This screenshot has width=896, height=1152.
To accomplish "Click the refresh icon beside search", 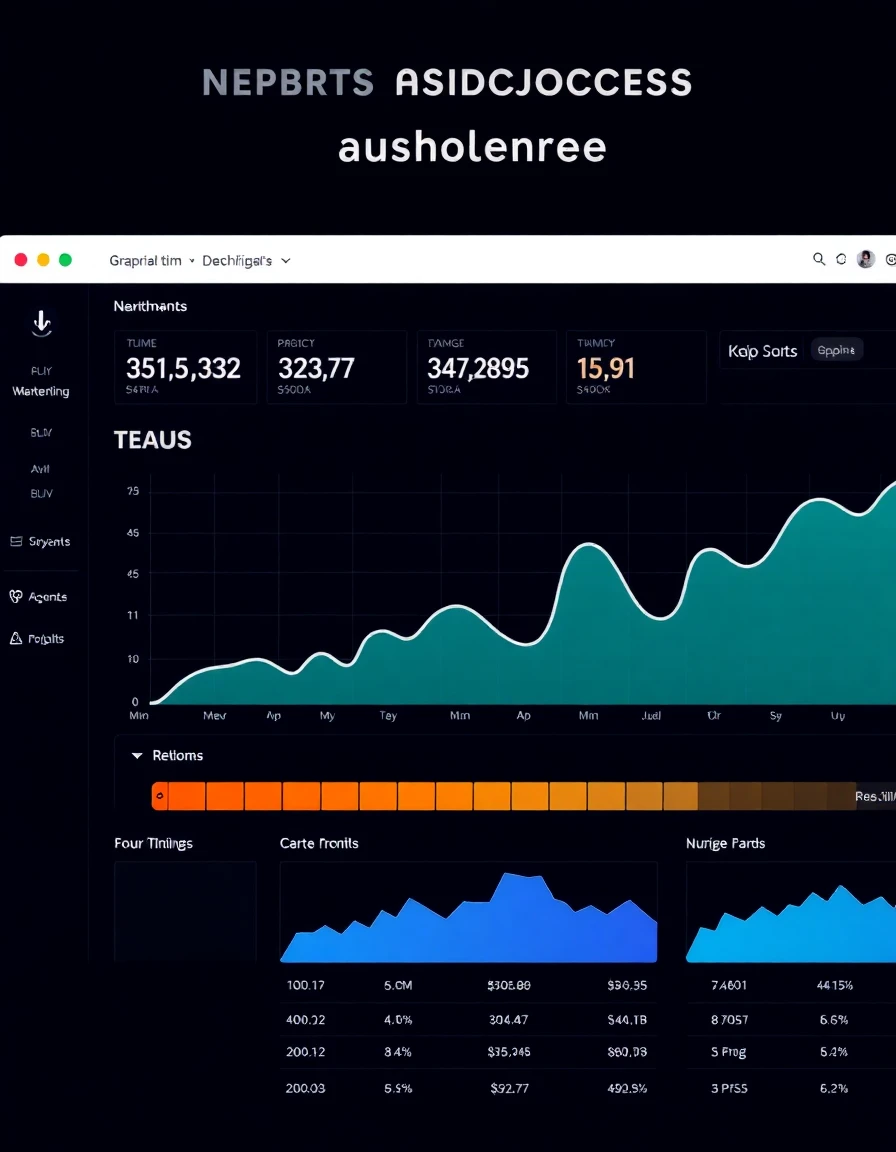I will point(842,259).
